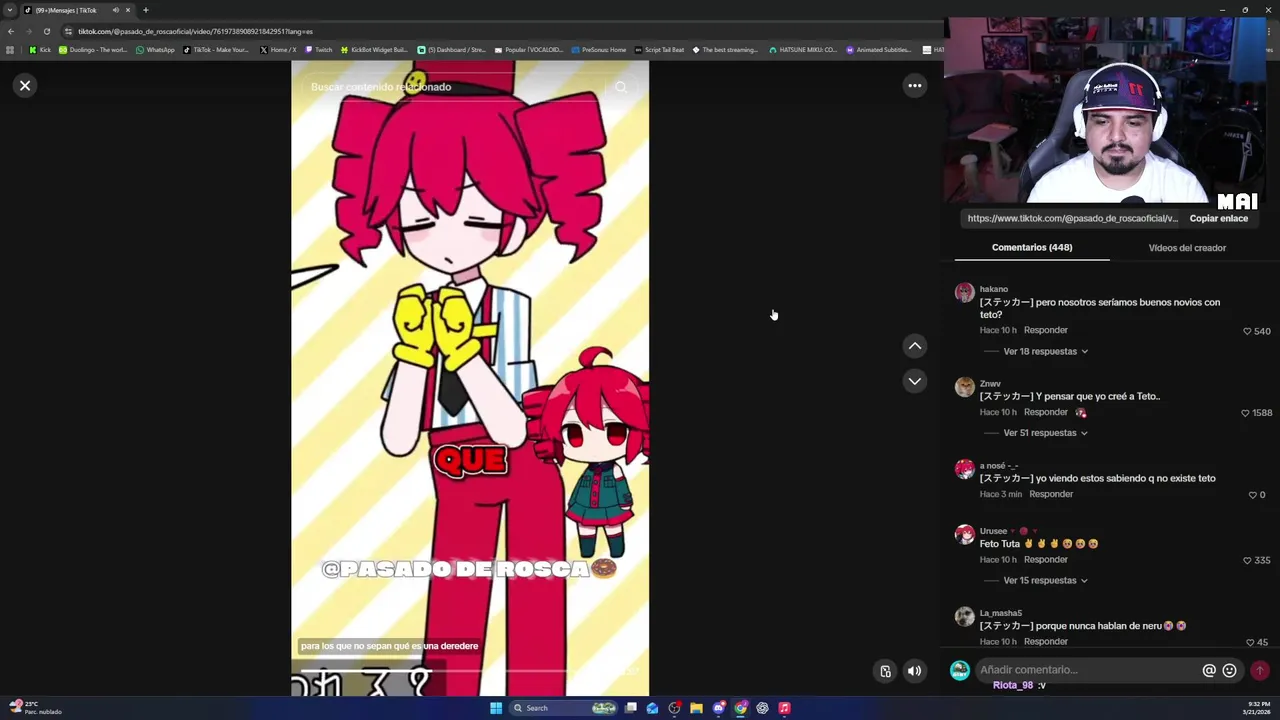Open weather widget showing 23°C

tap(35, 708)
